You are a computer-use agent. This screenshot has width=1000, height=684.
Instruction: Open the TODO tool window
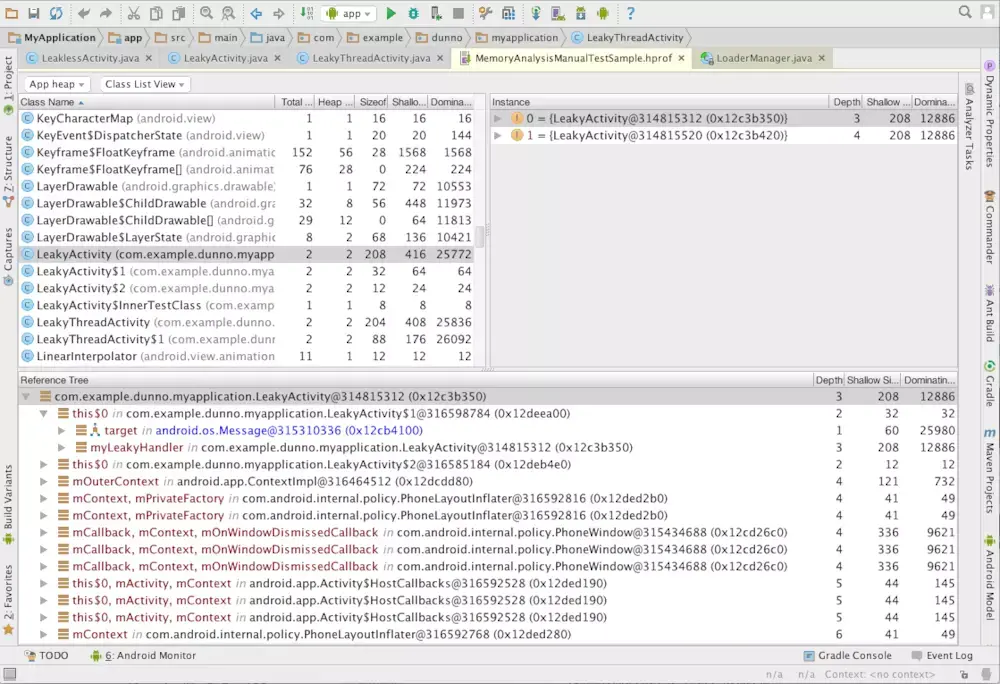tap(47, 655)
